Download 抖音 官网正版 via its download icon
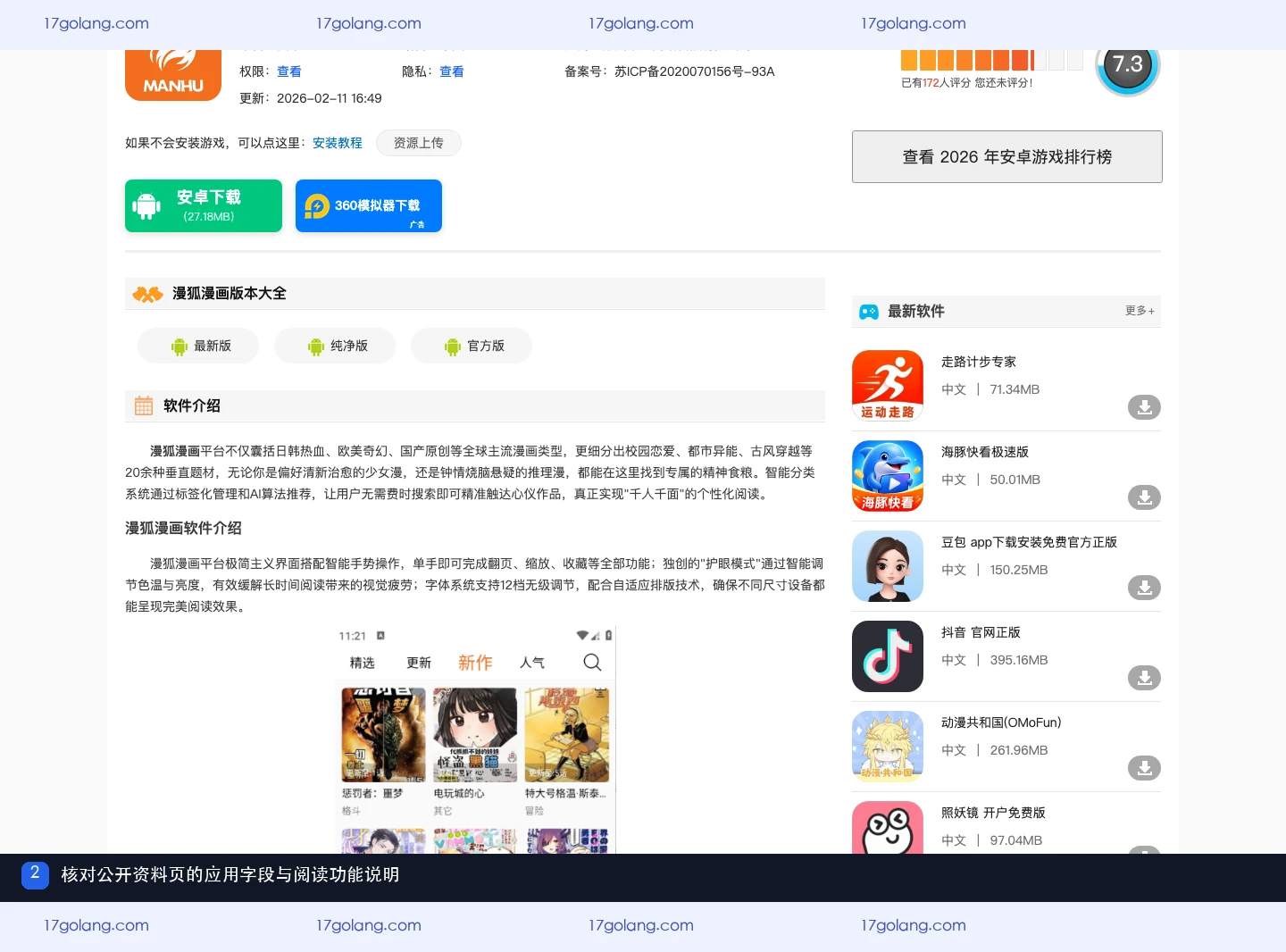 point(1144,678)
